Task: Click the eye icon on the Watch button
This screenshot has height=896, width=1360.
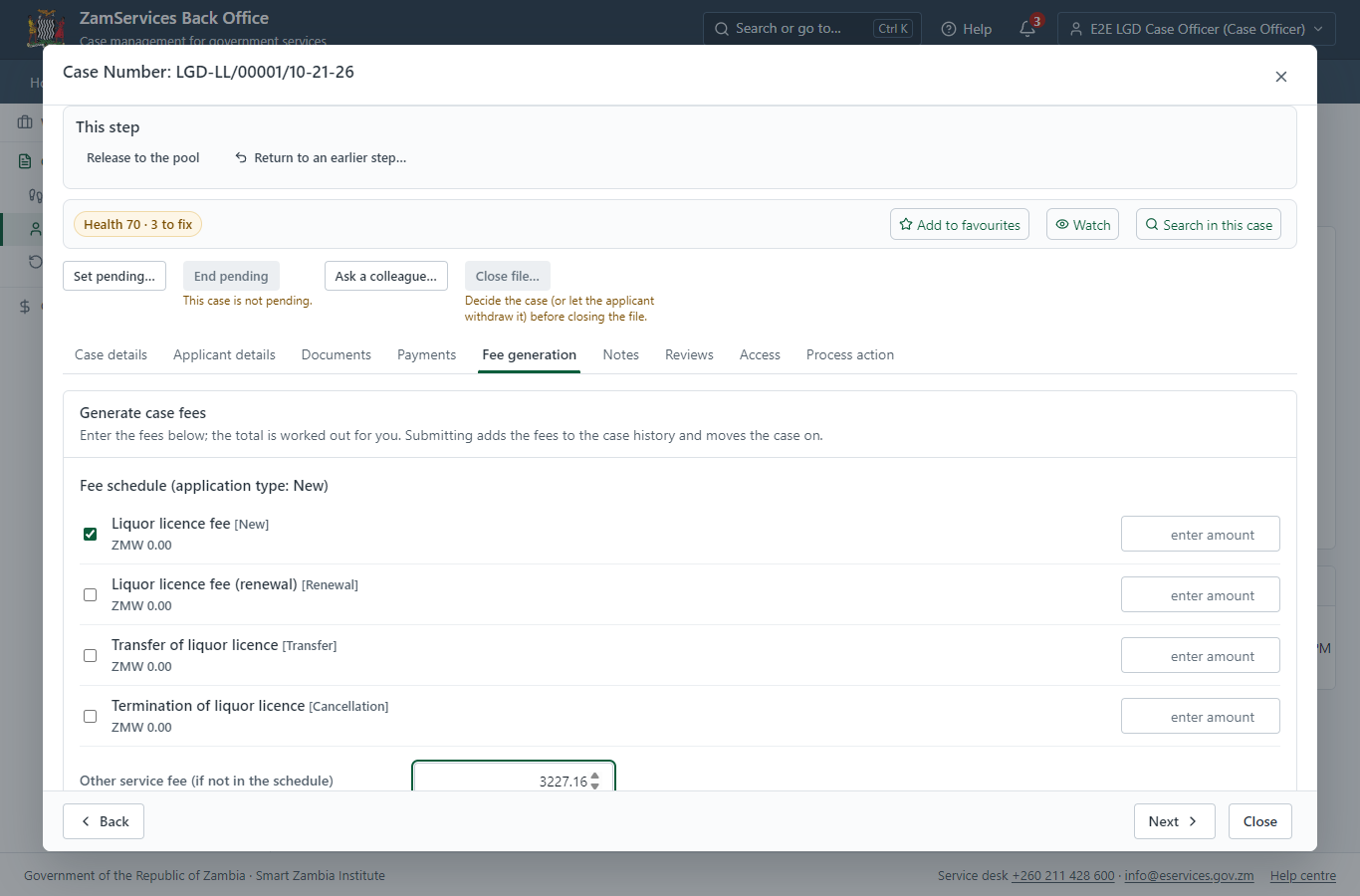Action: pyautogui.click(x=1062, y=225)
